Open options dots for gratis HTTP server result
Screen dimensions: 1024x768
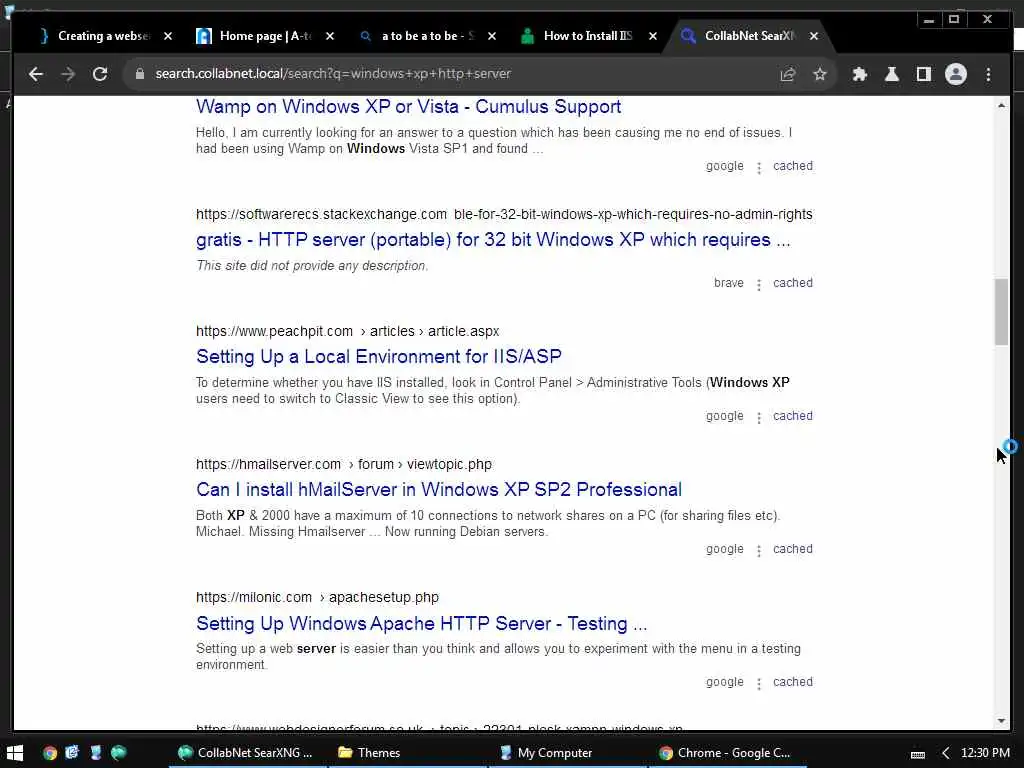pyautogui.click(x=758, y=285)
